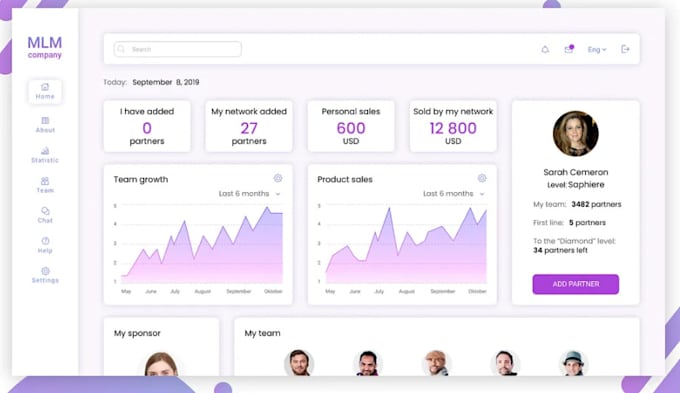
Task: Click the Product sales chart title
Action: click(345, 180)
